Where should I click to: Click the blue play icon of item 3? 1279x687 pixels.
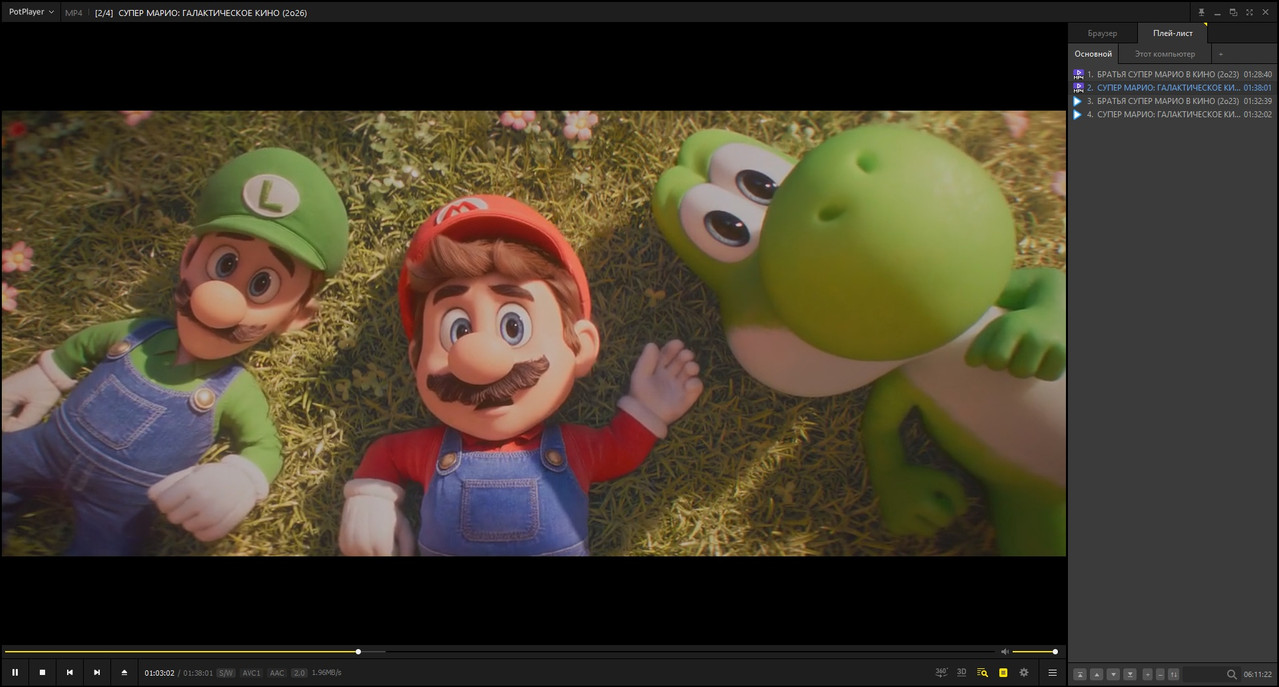click(x=1078, y=101)
